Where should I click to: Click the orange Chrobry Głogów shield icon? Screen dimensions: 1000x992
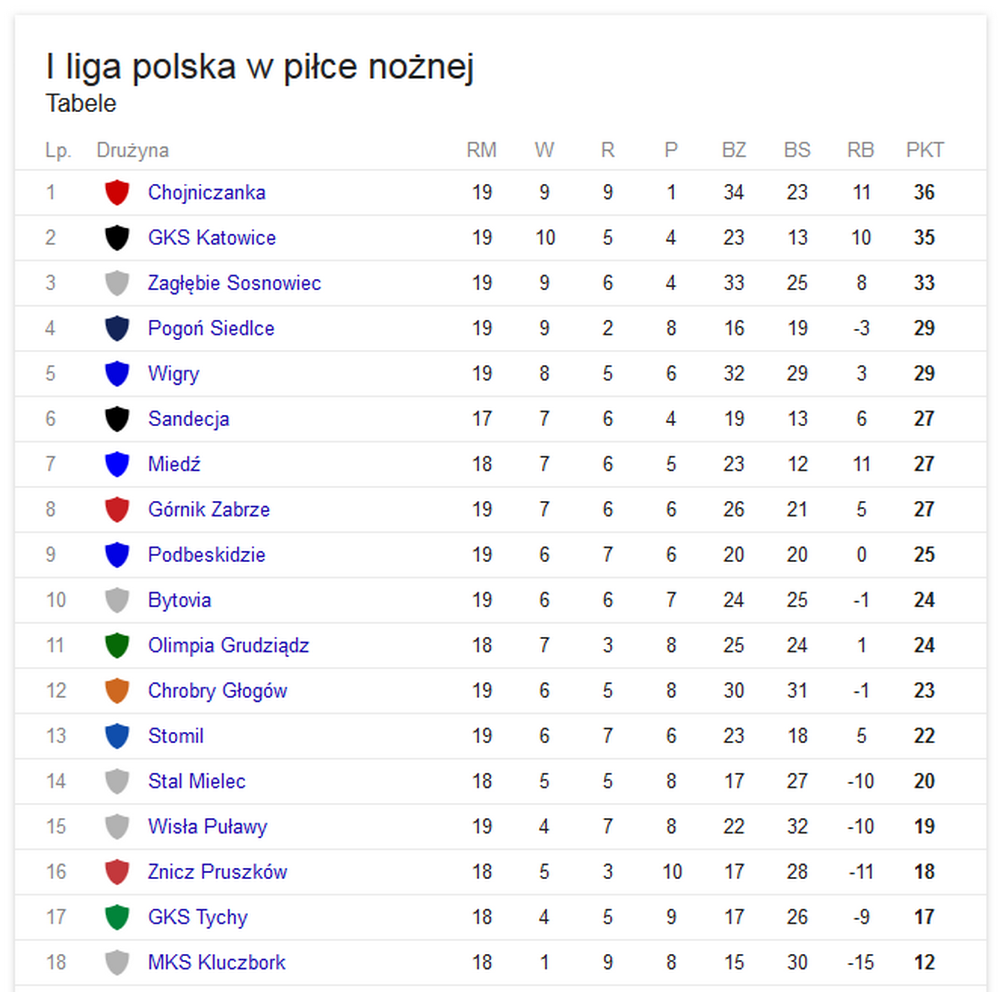pos(117,691)
